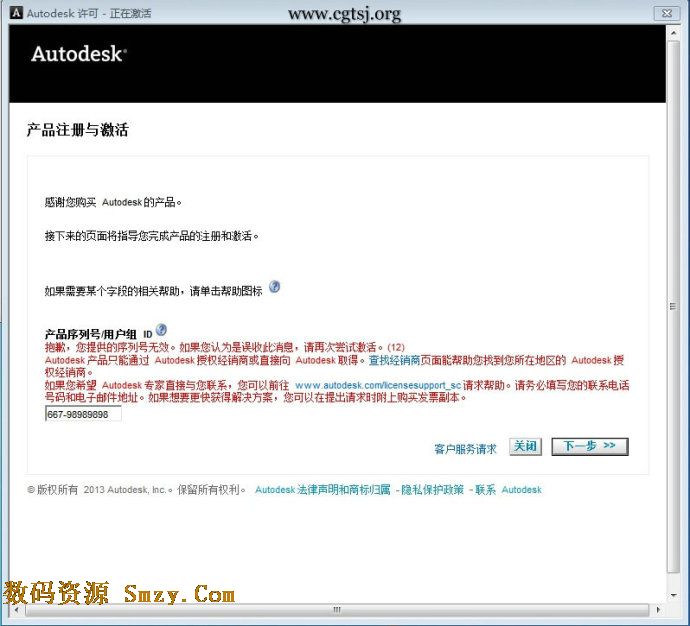Close the Autodesk licensing window

point(667,13)
